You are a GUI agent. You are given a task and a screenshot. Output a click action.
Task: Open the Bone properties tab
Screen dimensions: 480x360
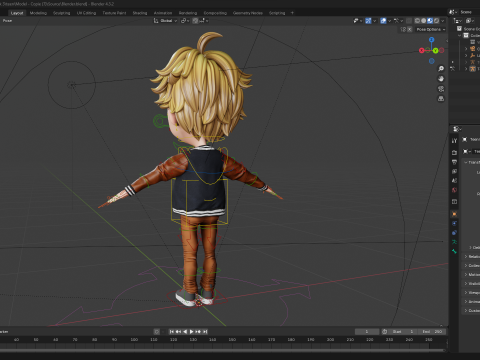pos(454,251)
